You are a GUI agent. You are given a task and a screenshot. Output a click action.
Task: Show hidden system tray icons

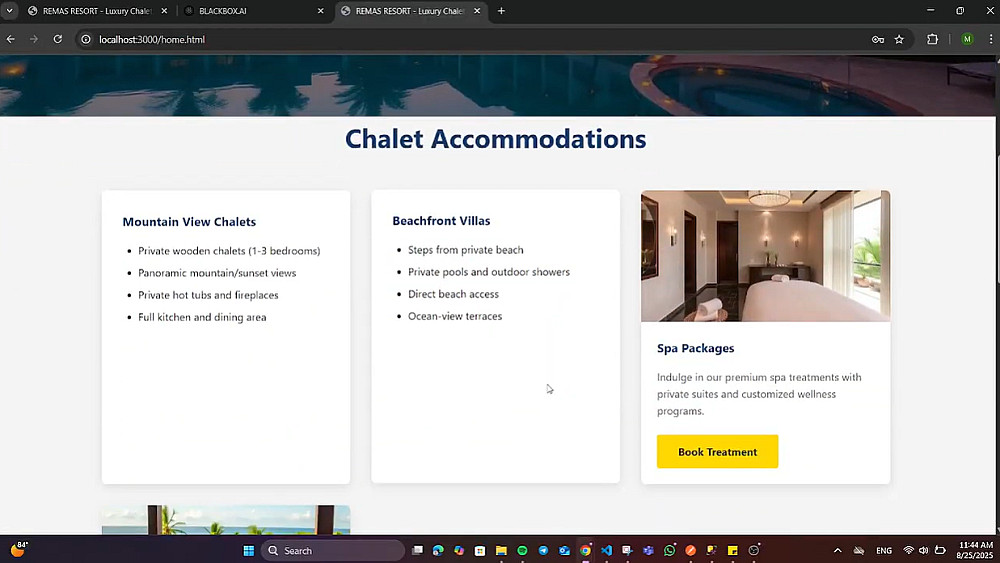click(x=837, y=550)
